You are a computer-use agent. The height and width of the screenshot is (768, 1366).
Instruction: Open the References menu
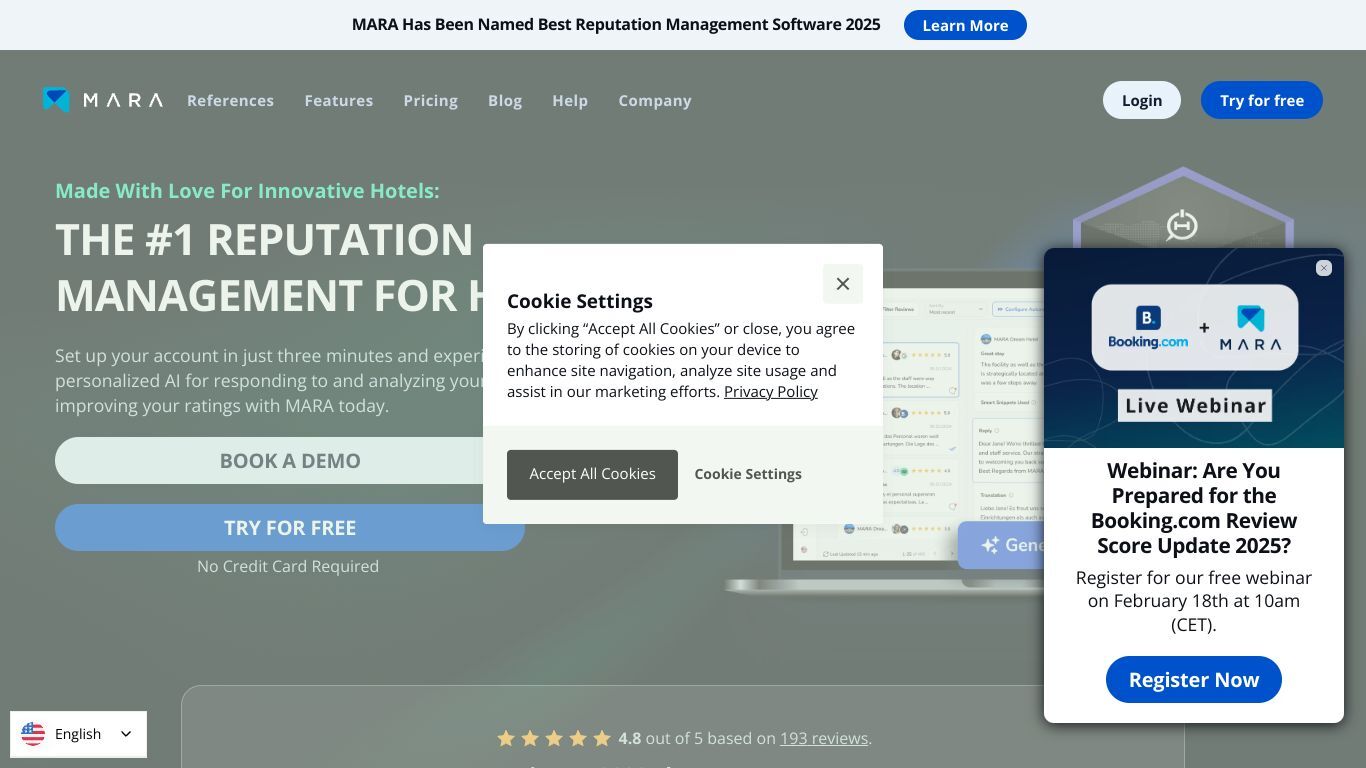(230, 100)
